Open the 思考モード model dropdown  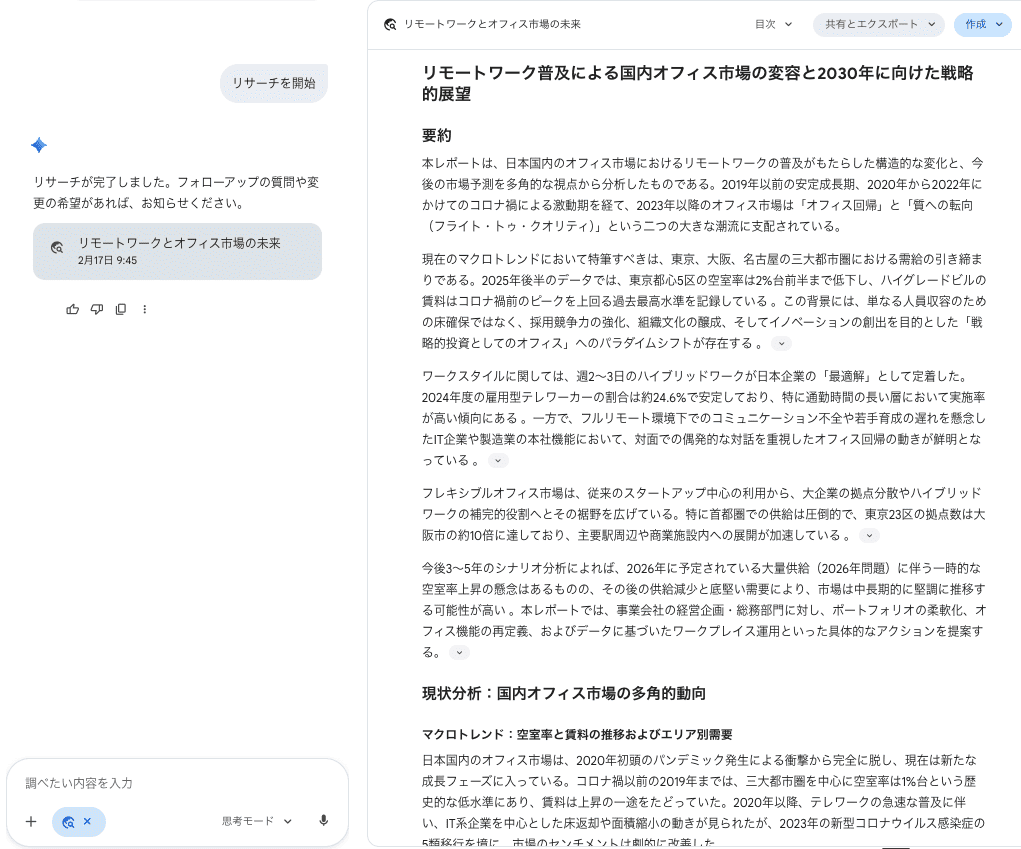[257, 821]
